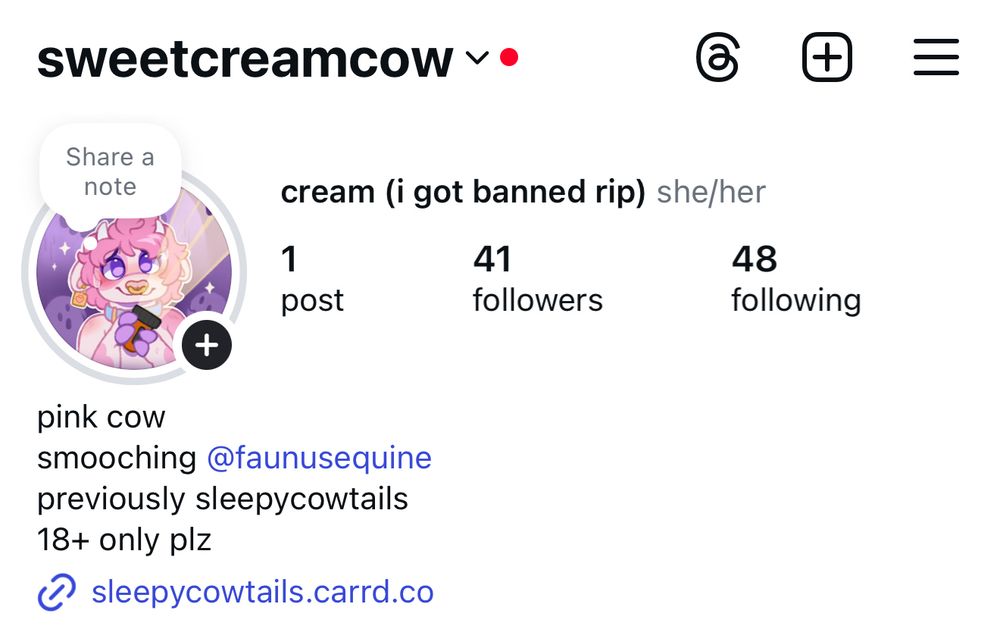Tap the she/her pronouns label
The height and width of the screenshot is (633, 1000).
coord(711,191)
